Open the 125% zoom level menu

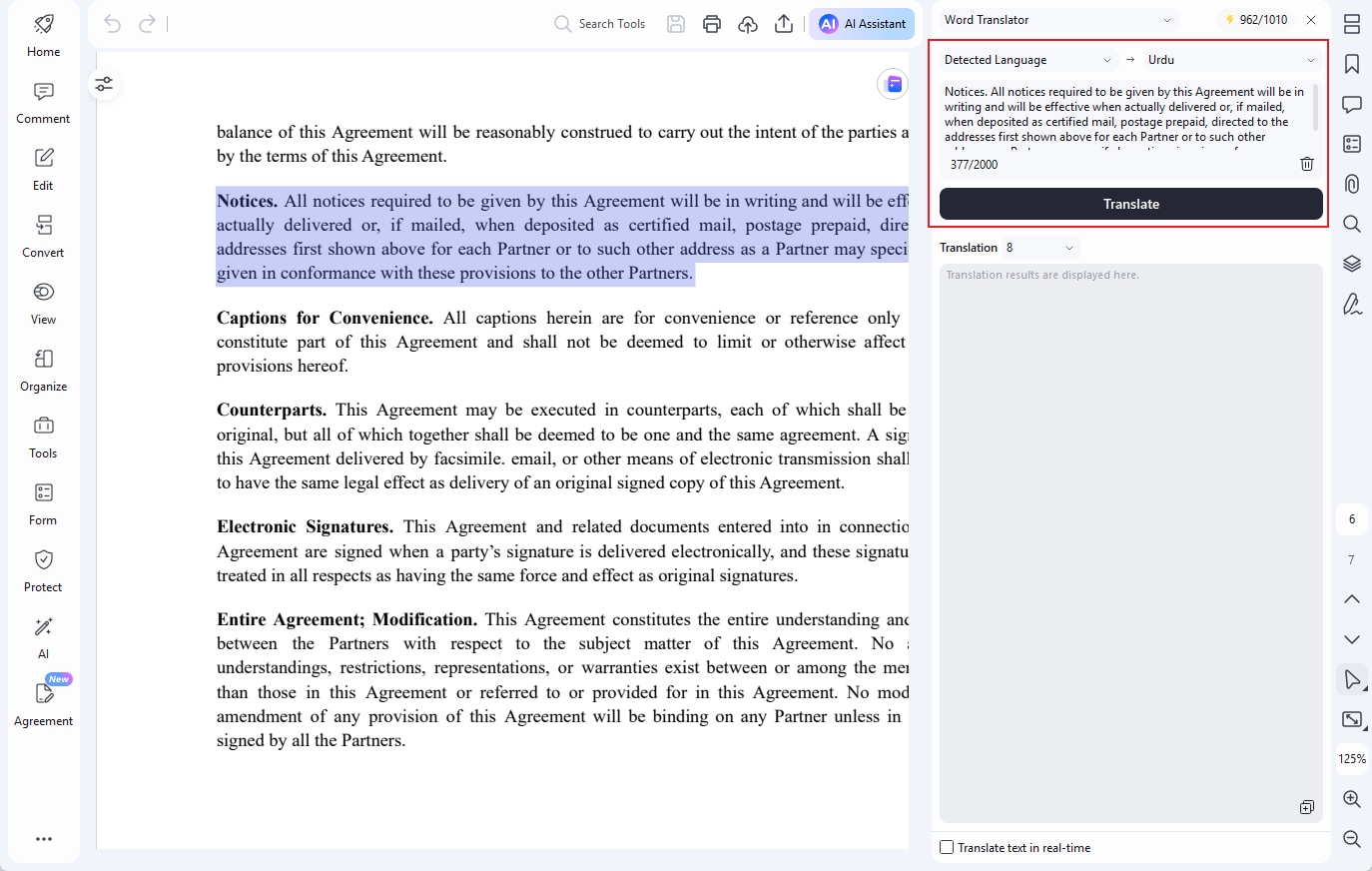1352,759
